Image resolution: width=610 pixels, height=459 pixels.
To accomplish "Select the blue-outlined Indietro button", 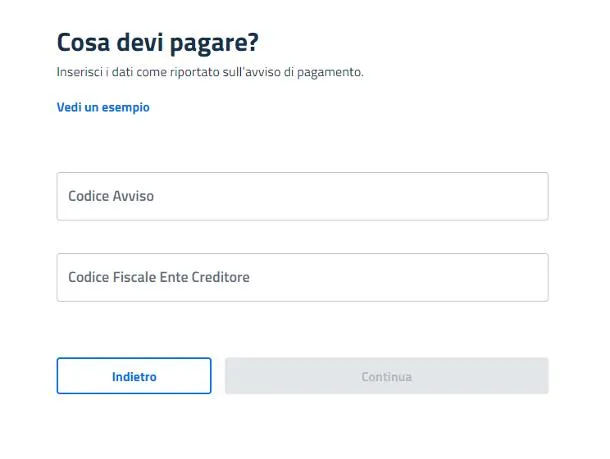I will (134, 376).
